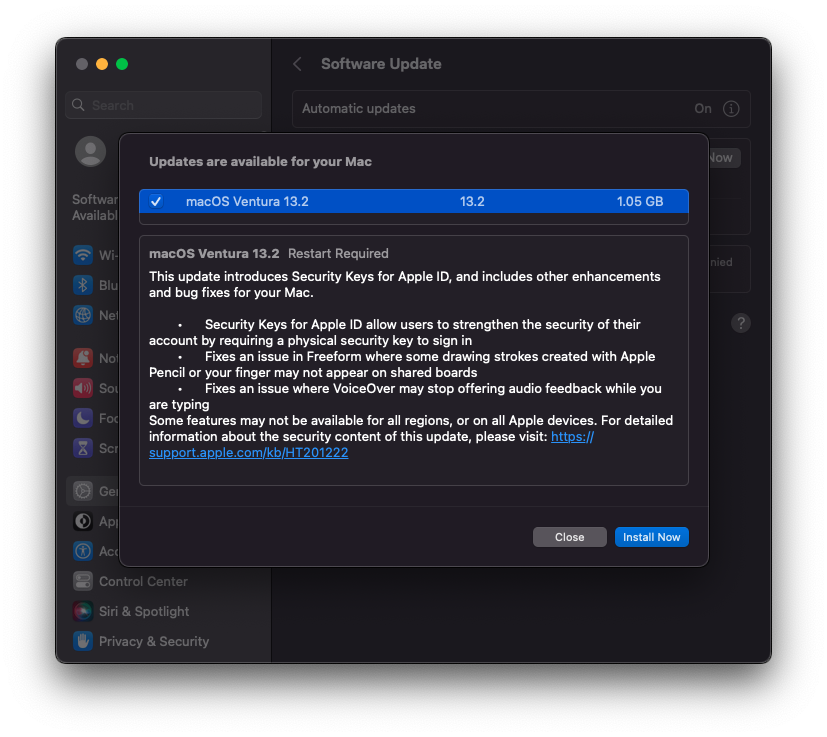Click the Automatic updates row label
The image size is (827, 737).
(359, 109)
